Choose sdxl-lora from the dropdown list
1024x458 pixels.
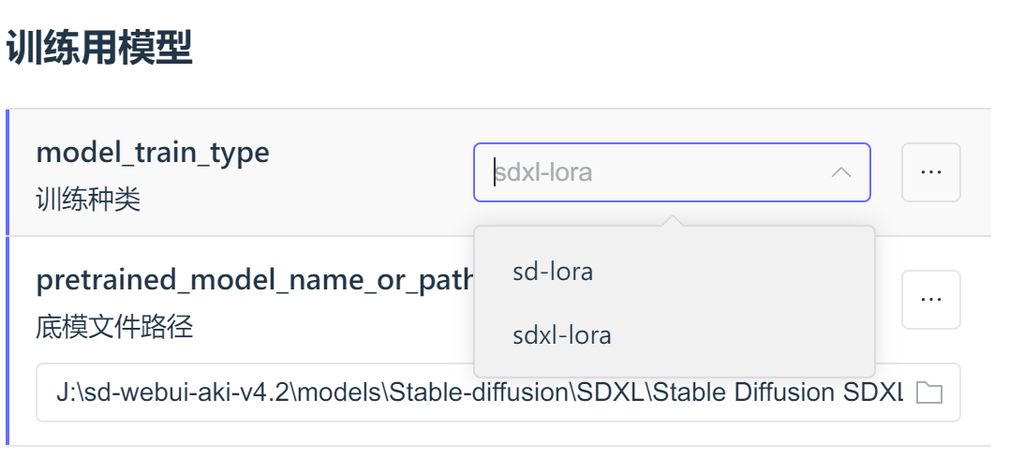click(561, 335)
